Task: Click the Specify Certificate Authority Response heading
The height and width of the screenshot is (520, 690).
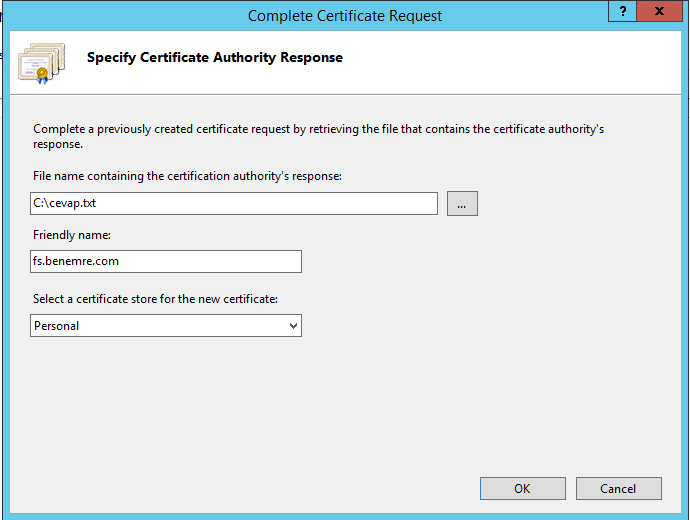Action: (x=215, y=57)
